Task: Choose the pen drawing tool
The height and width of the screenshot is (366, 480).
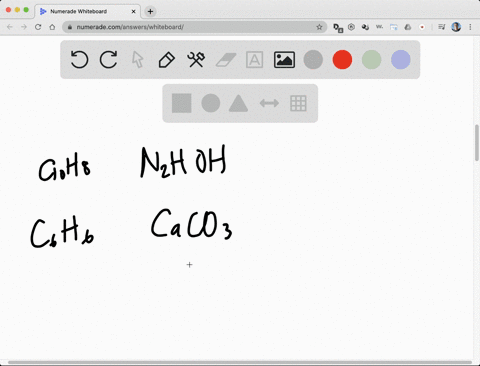Action: pos(167,60)
